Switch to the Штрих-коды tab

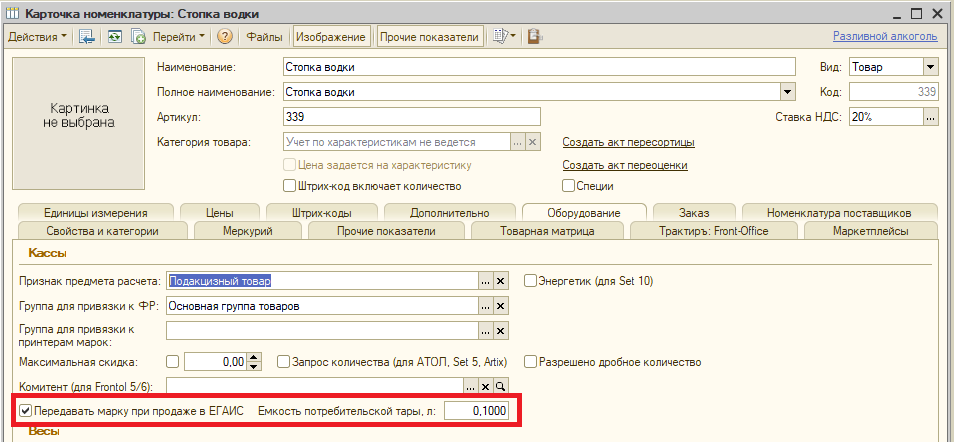coord(320,212)
